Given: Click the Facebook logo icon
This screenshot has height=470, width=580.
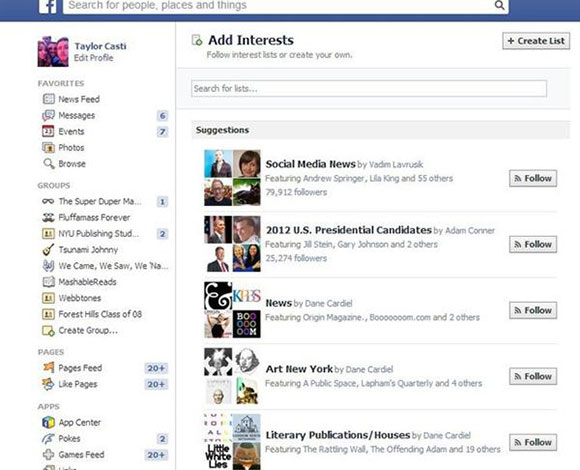Looking at the screenshot, I should coord(48,6).
